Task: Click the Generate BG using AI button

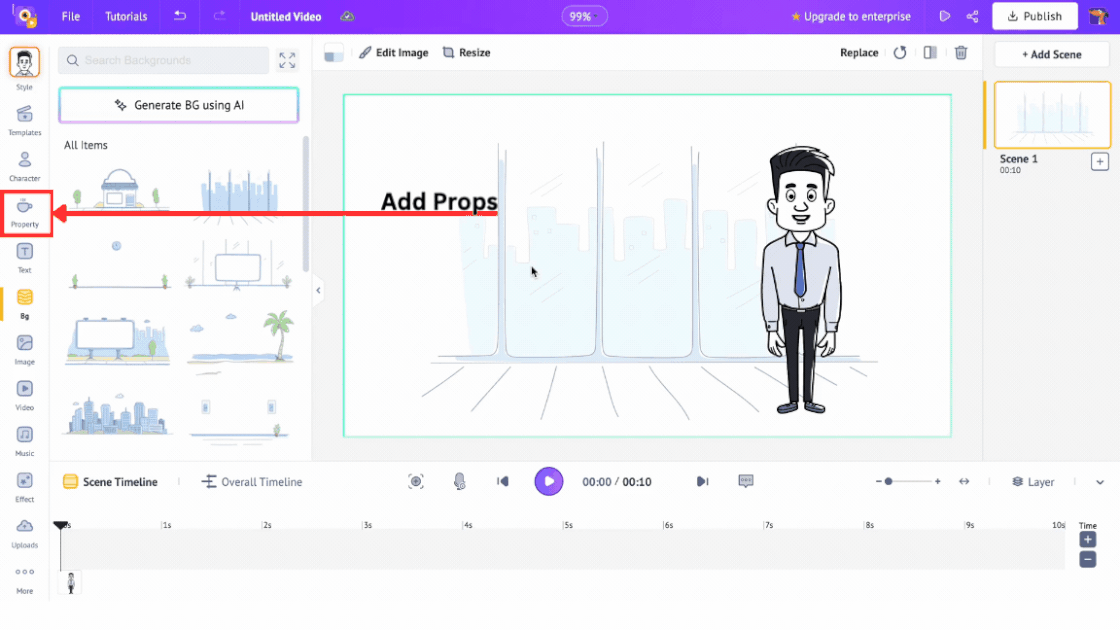Action: [x=179, y=105]
